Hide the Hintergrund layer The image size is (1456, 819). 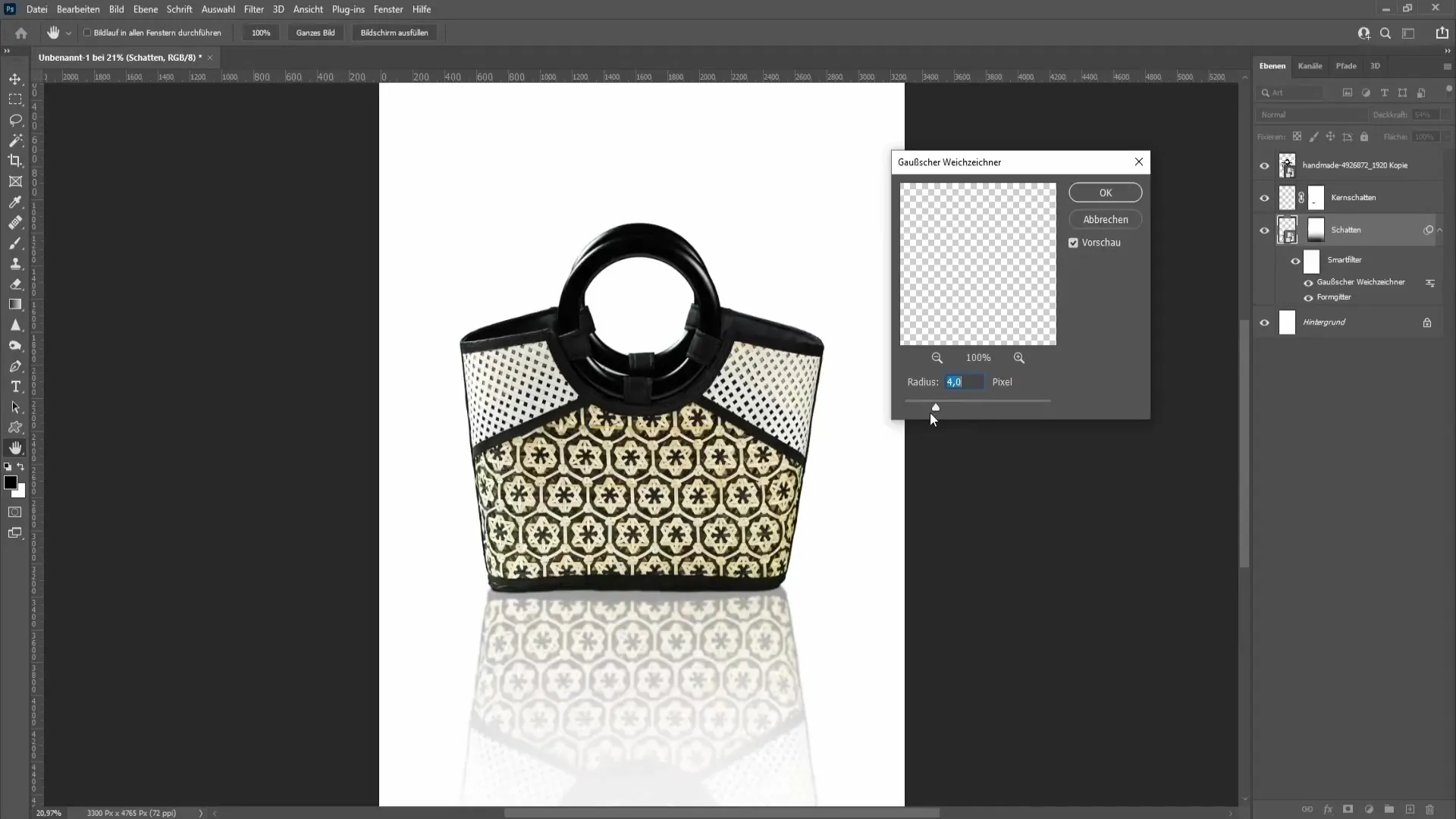coord(1264,322)
